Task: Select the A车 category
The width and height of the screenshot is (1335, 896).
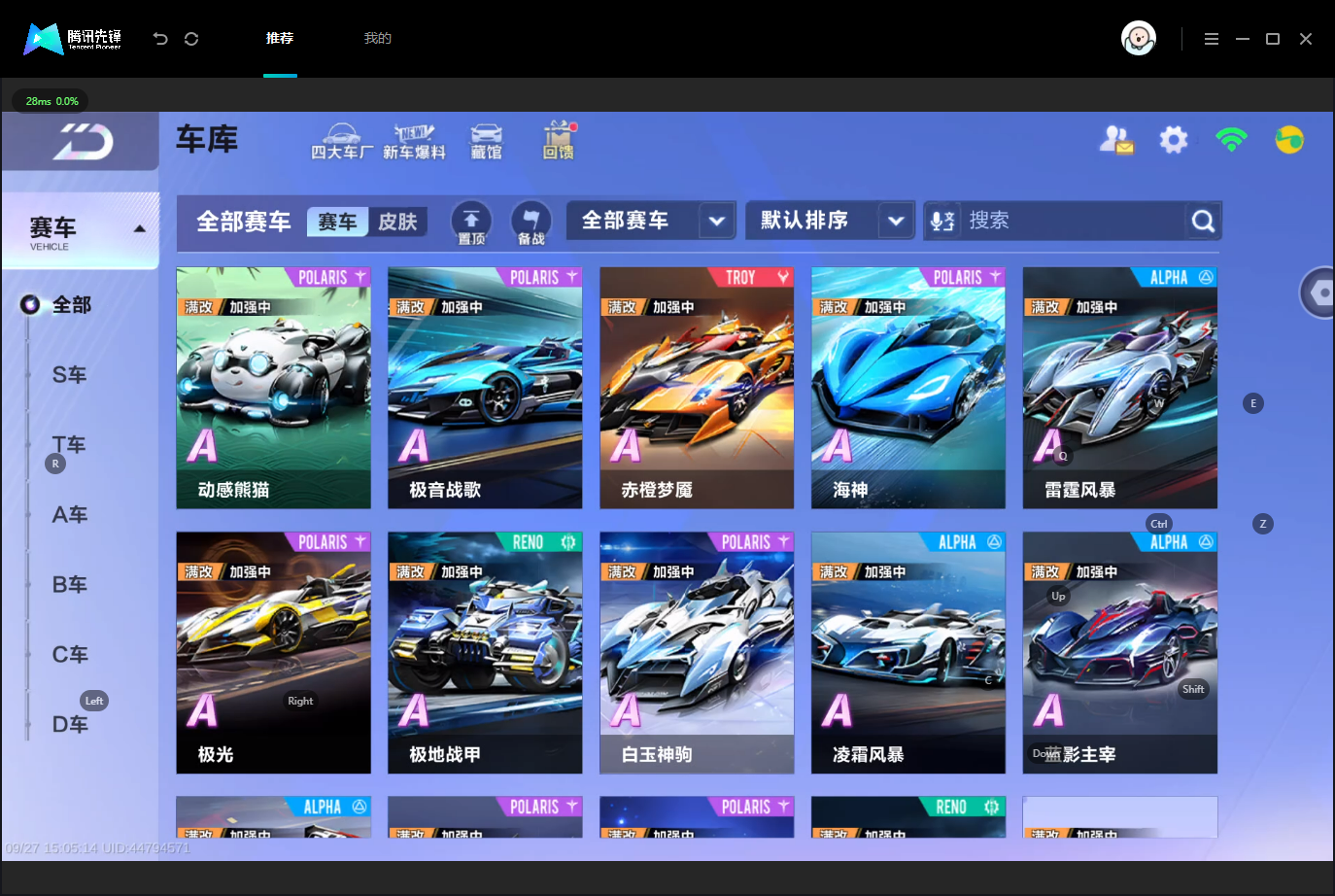Action: (70, 515)
